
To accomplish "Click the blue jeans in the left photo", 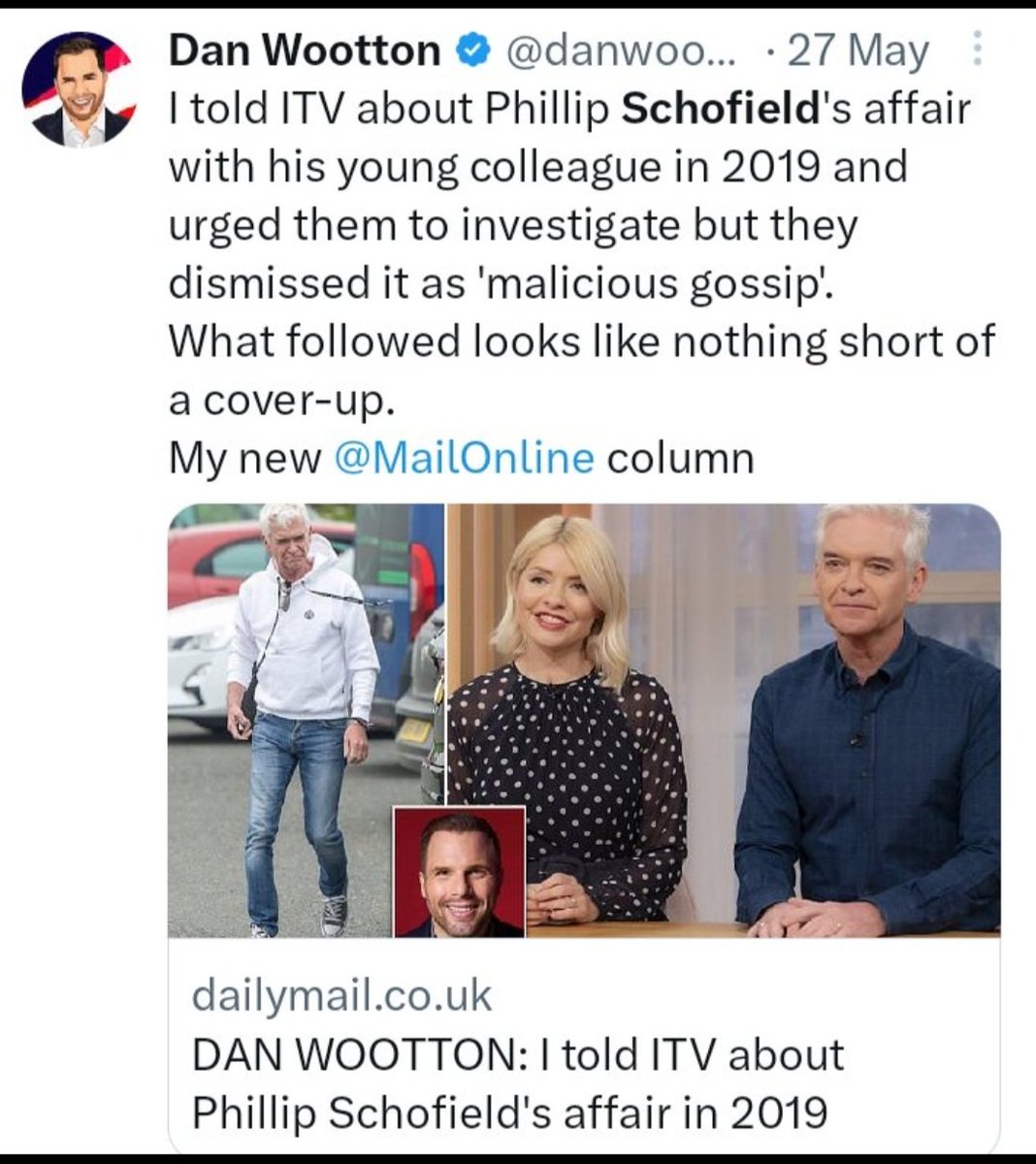I will pos(295,817).
